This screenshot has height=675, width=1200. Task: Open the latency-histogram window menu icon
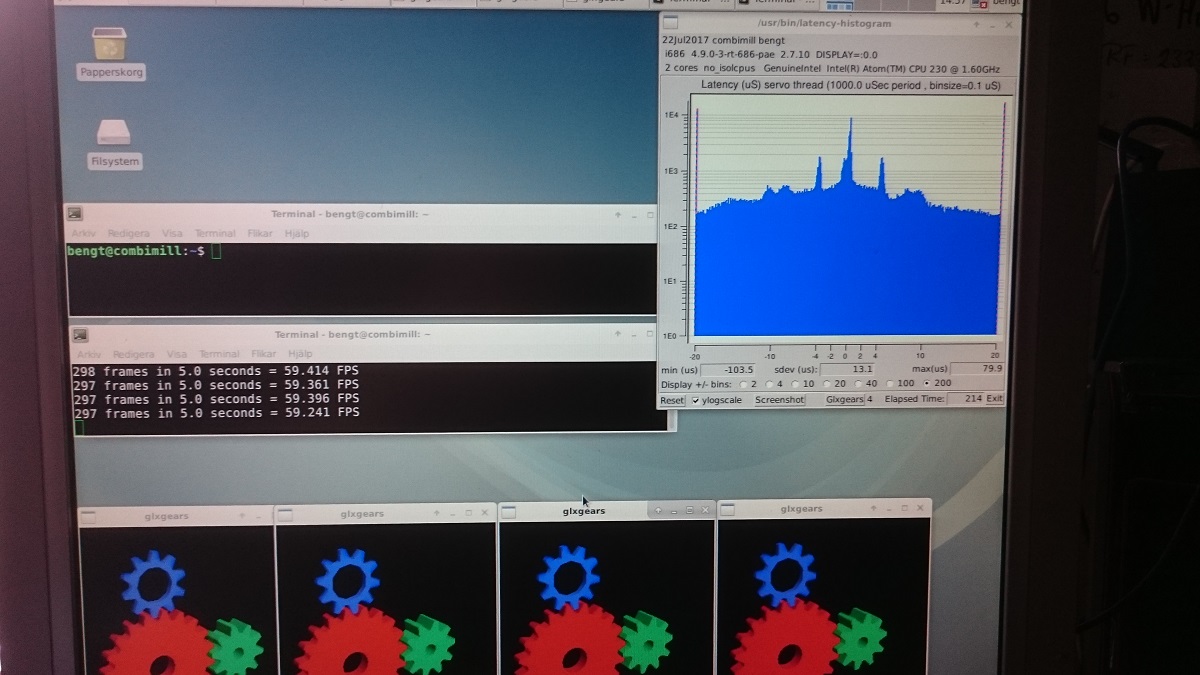(x=671, y=22)
